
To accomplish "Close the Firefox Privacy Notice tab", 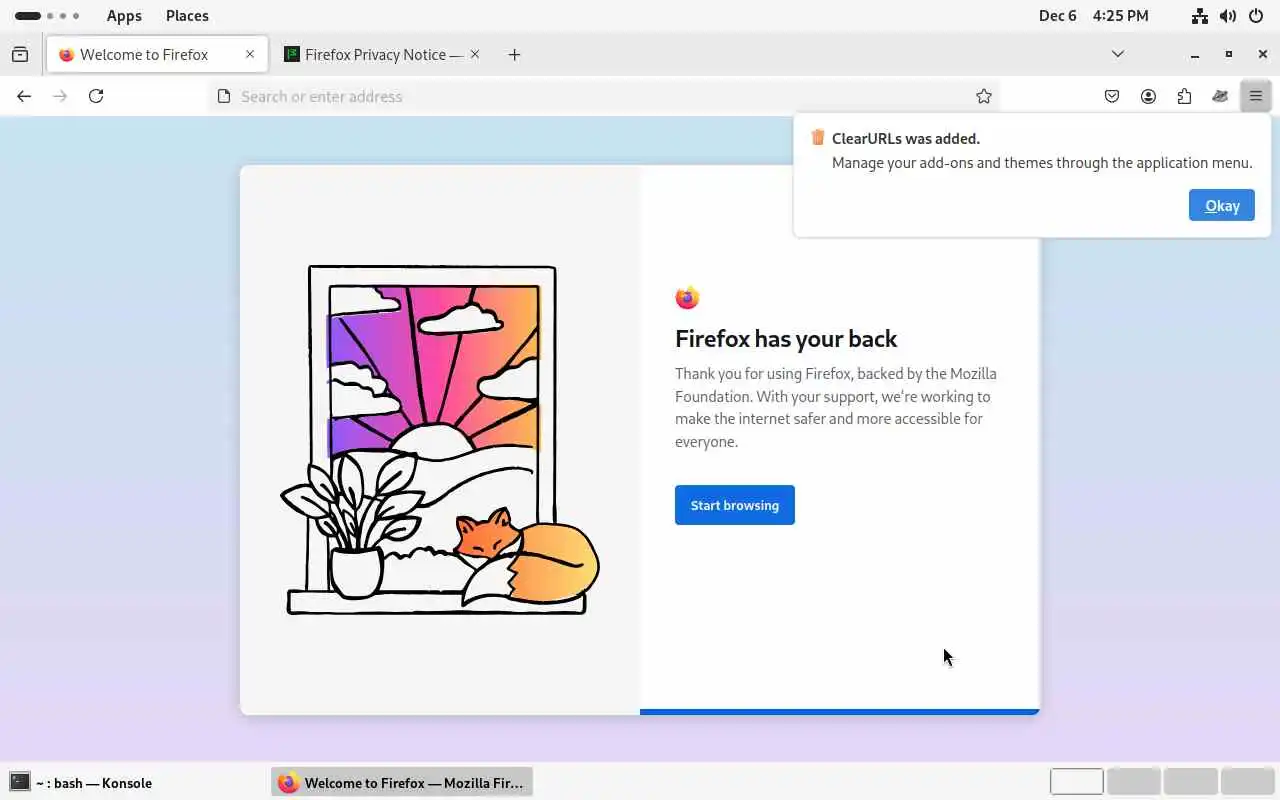I will [x=475, y=54].
